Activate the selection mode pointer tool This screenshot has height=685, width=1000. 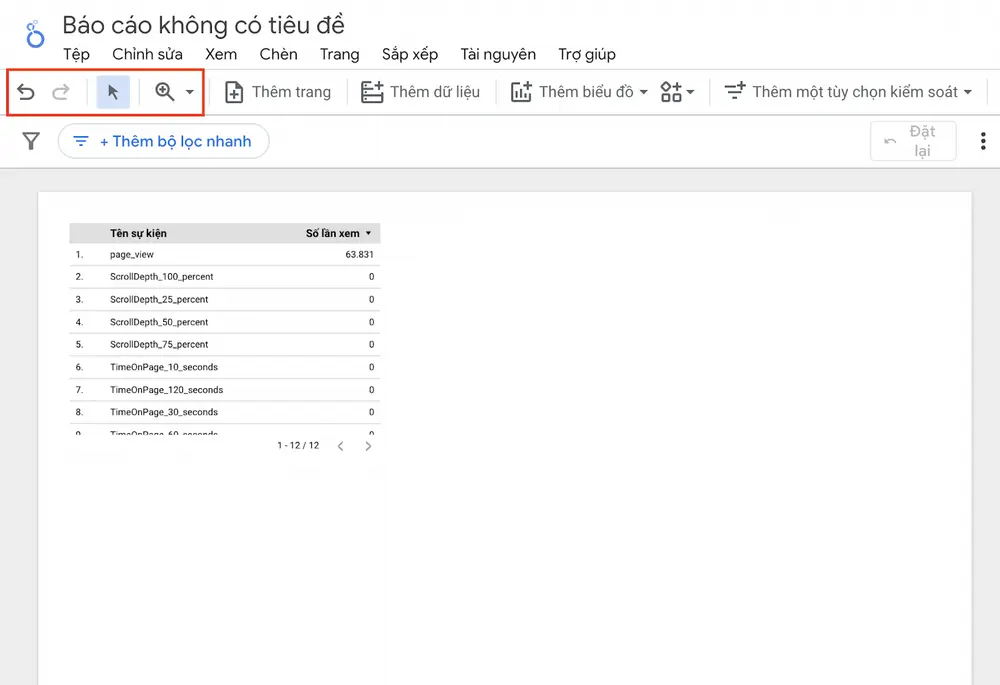pyautogui.click(x=114, y=92)
